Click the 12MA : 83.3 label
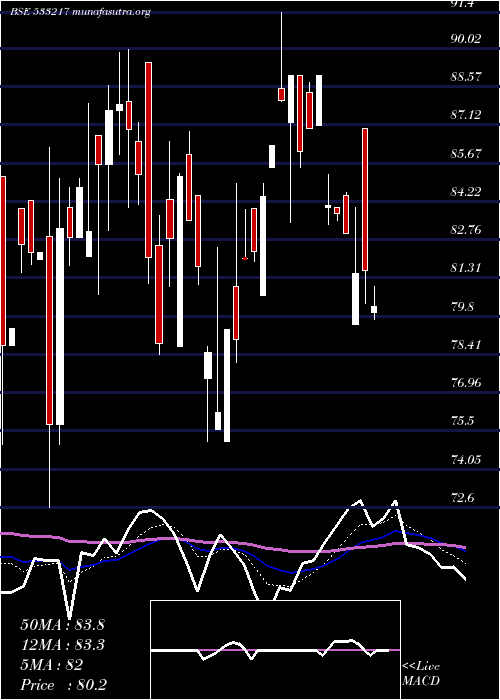This screenshot has width=500, height=700. (62, 645)
